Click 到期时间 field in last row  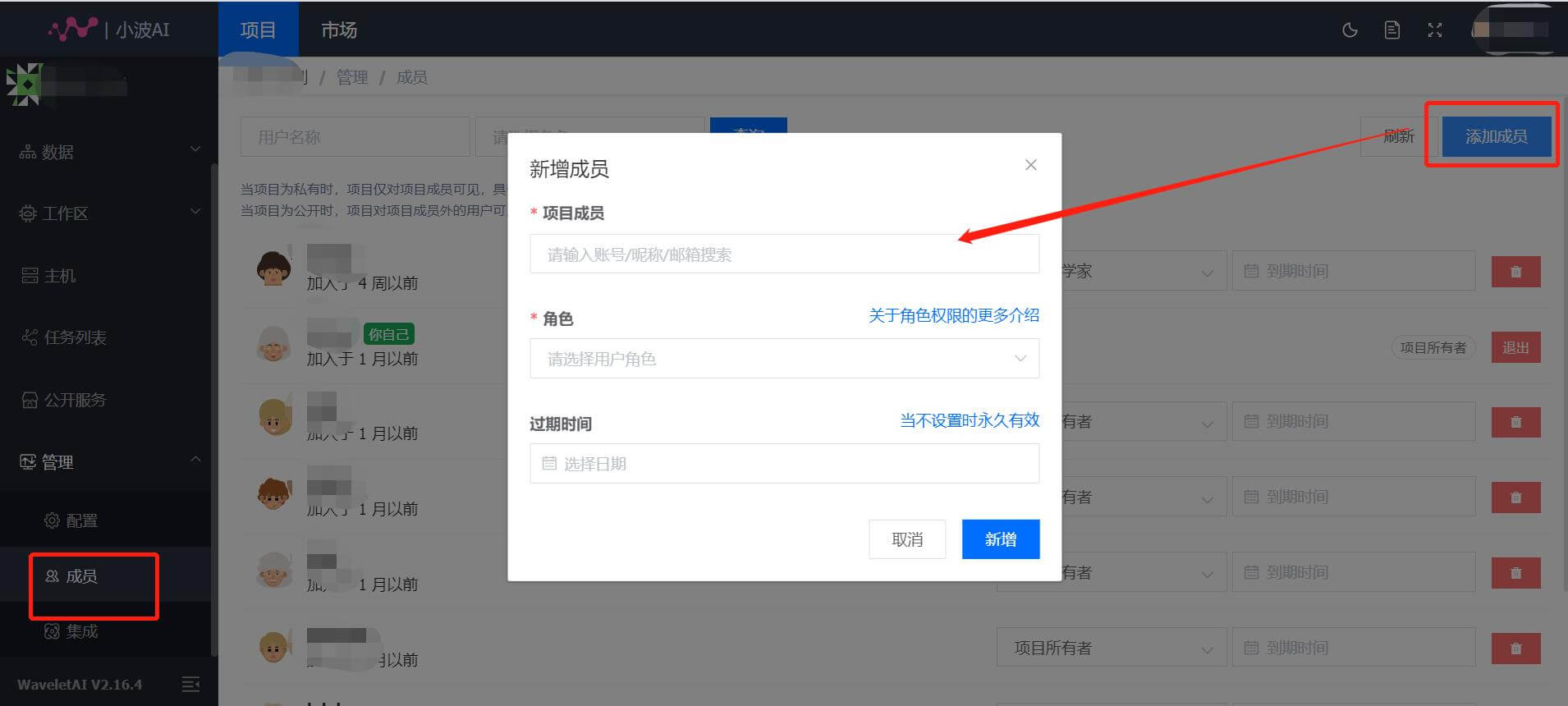[1354, 648]
